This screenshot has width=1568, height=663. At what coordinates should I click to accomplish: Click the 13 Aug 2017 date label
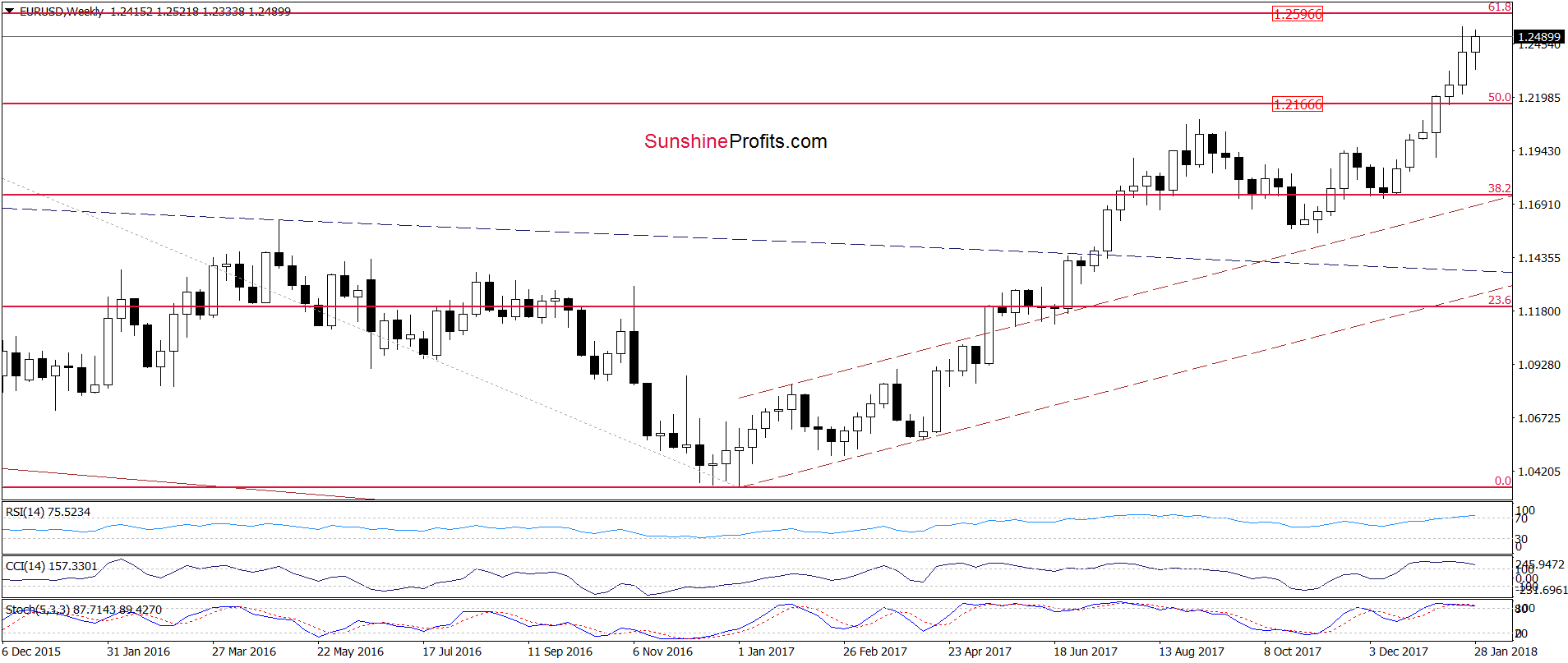[x=1192, y=651]
